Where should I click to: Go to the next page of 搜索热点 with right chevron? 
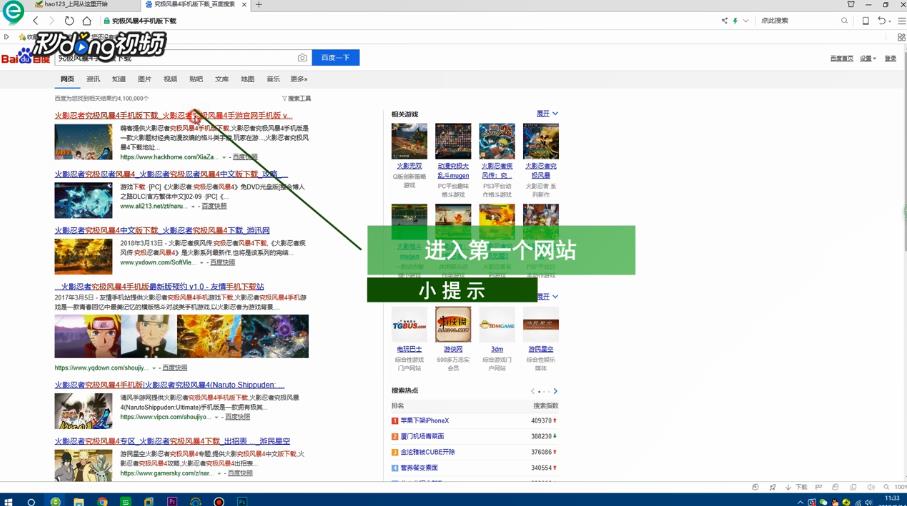(x=555, y=391)
